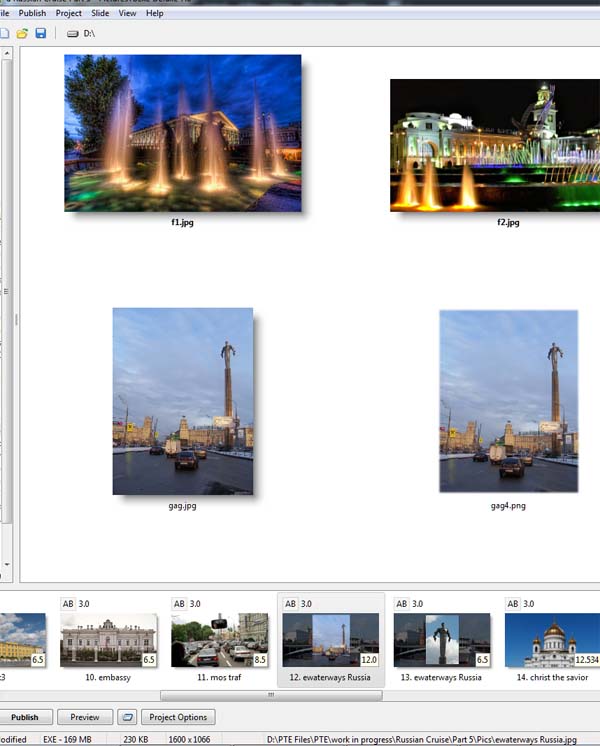
Task: Click the Save project floppy icon
Action: (41, 33)
